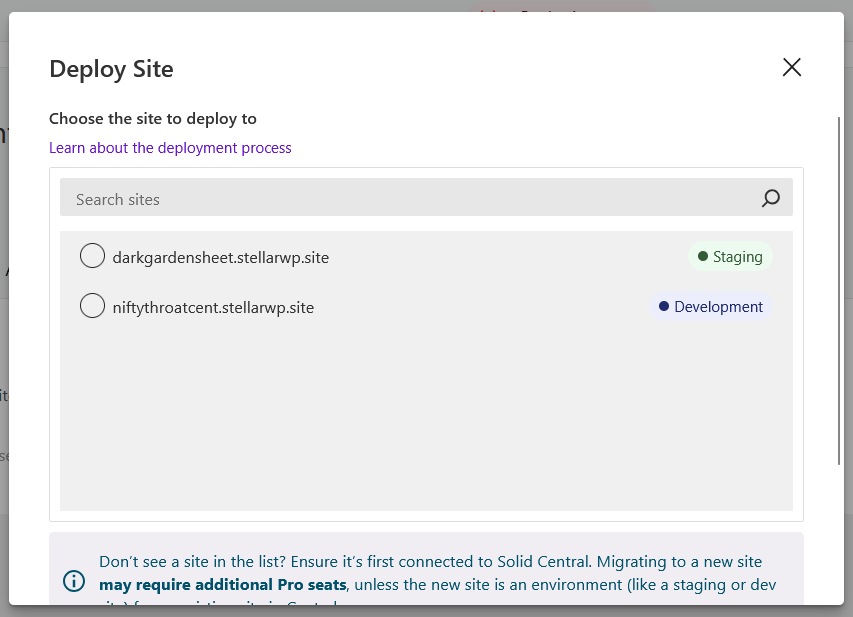Click the darkgardensheet.stellarwp.site site name

click(x=221, y=257)
